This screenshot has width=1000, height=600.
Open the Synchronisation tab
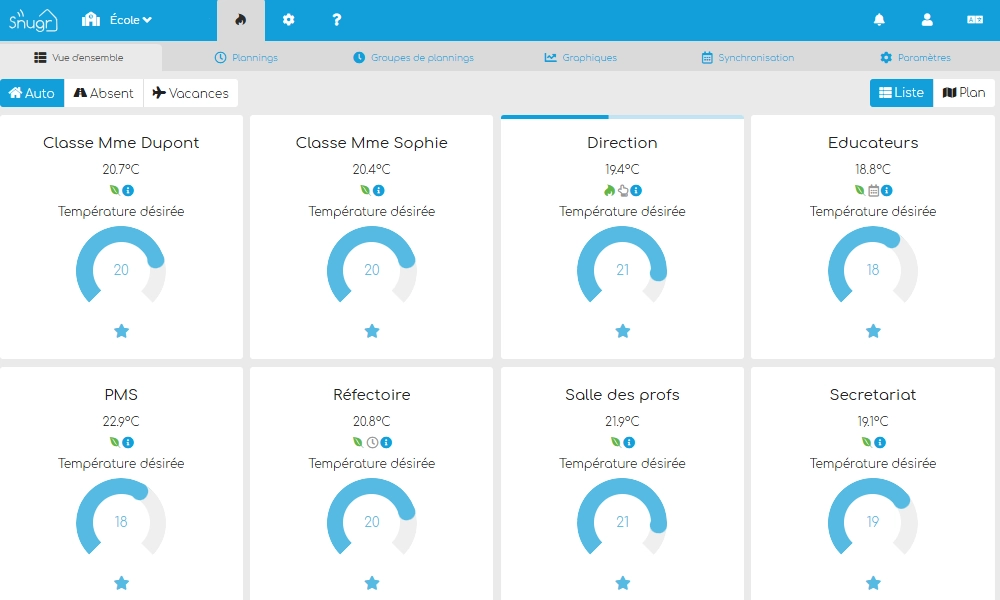click(x=747, y=57)
